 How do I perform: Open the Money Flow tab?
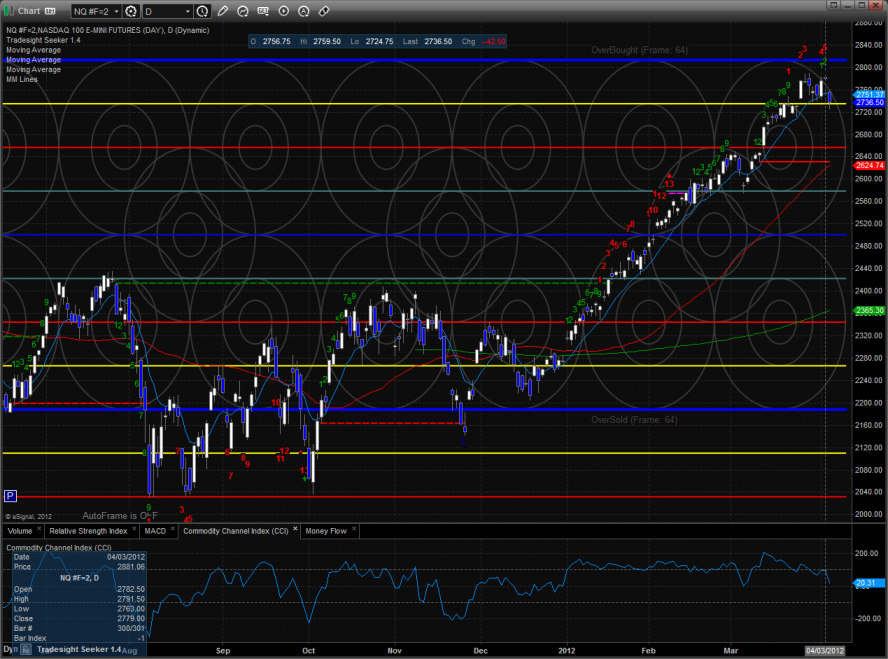[326, 531]
